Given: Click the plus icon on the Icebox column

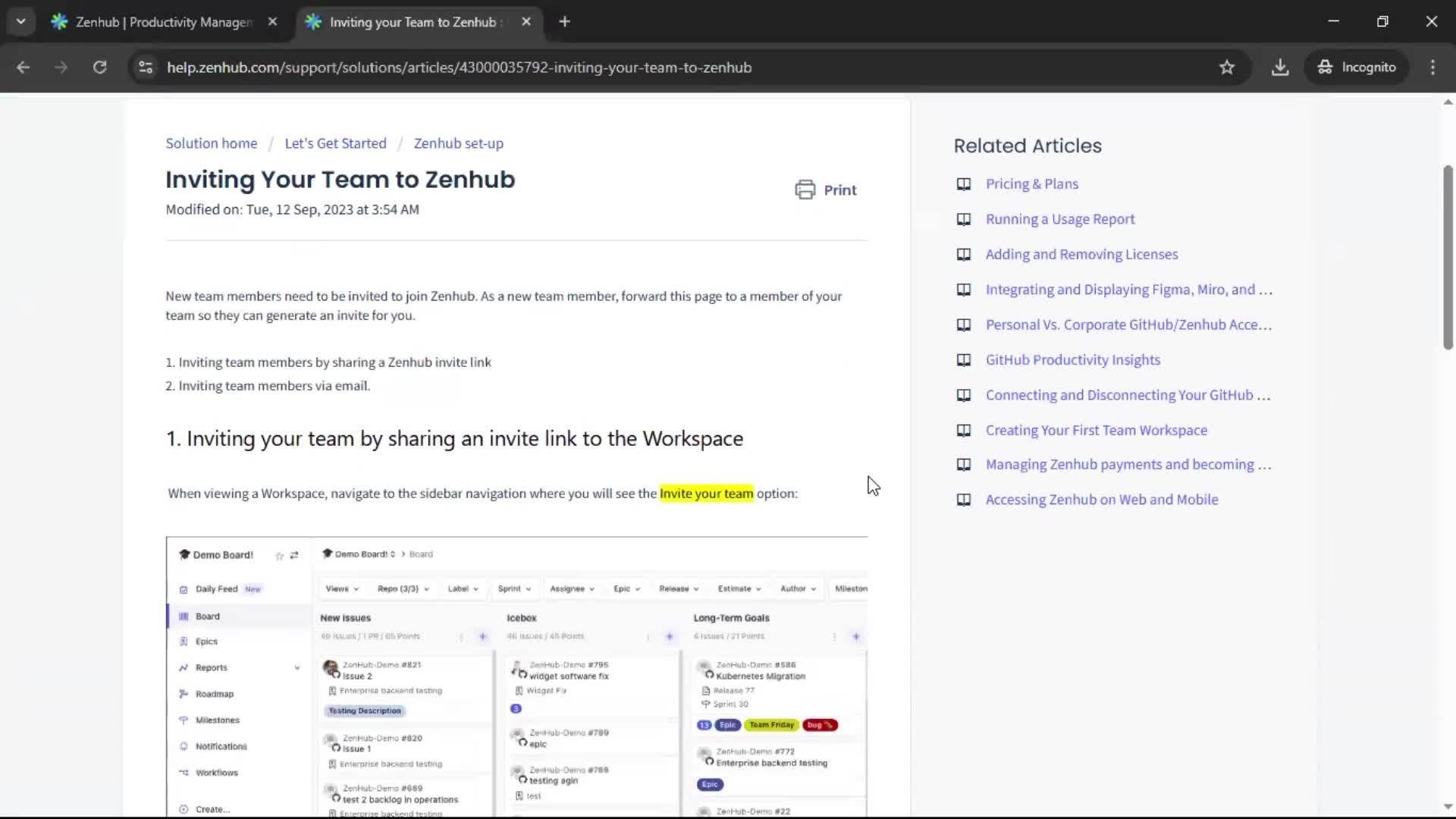Looking at the screenshot, I should (670, 637).
